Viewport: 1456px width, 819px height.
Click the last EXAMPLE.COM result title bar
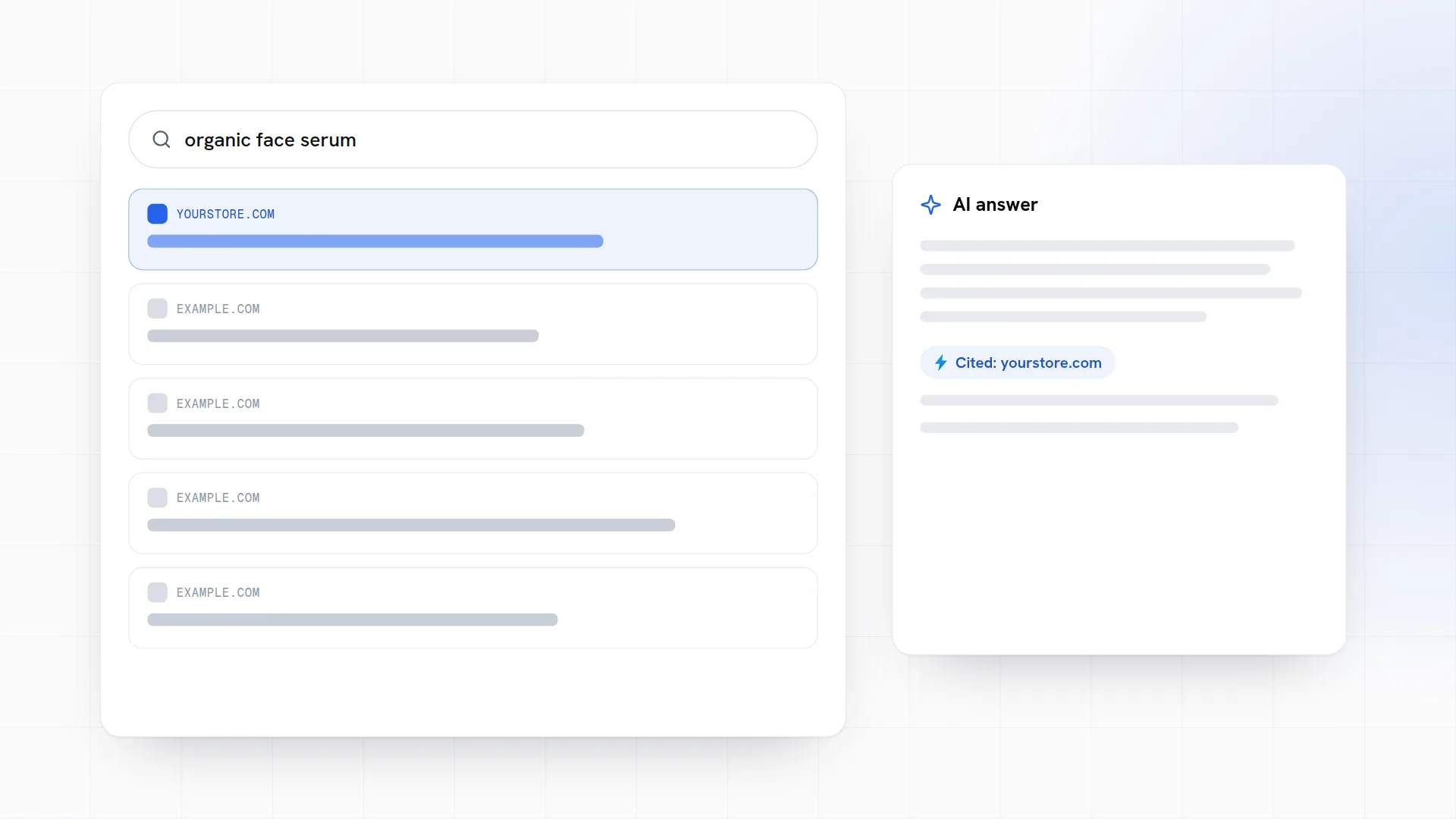pos(352,620)
